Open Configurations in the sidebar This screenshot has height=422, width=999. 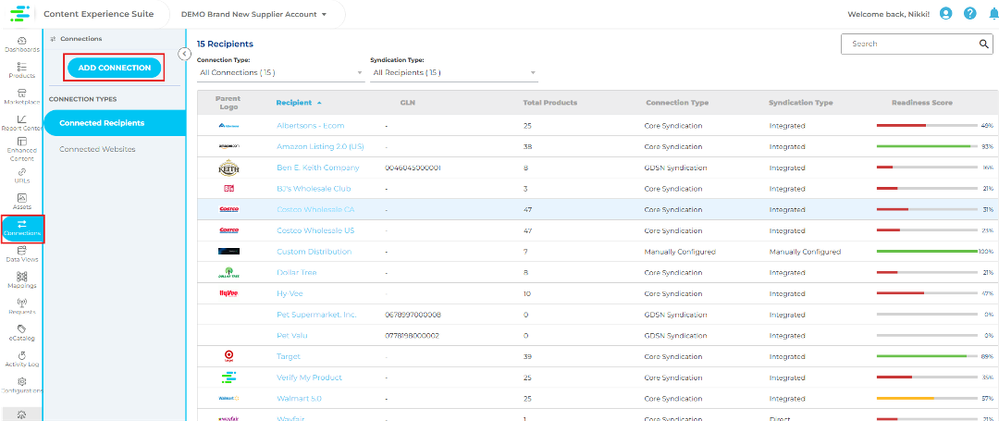click(22, 385)
